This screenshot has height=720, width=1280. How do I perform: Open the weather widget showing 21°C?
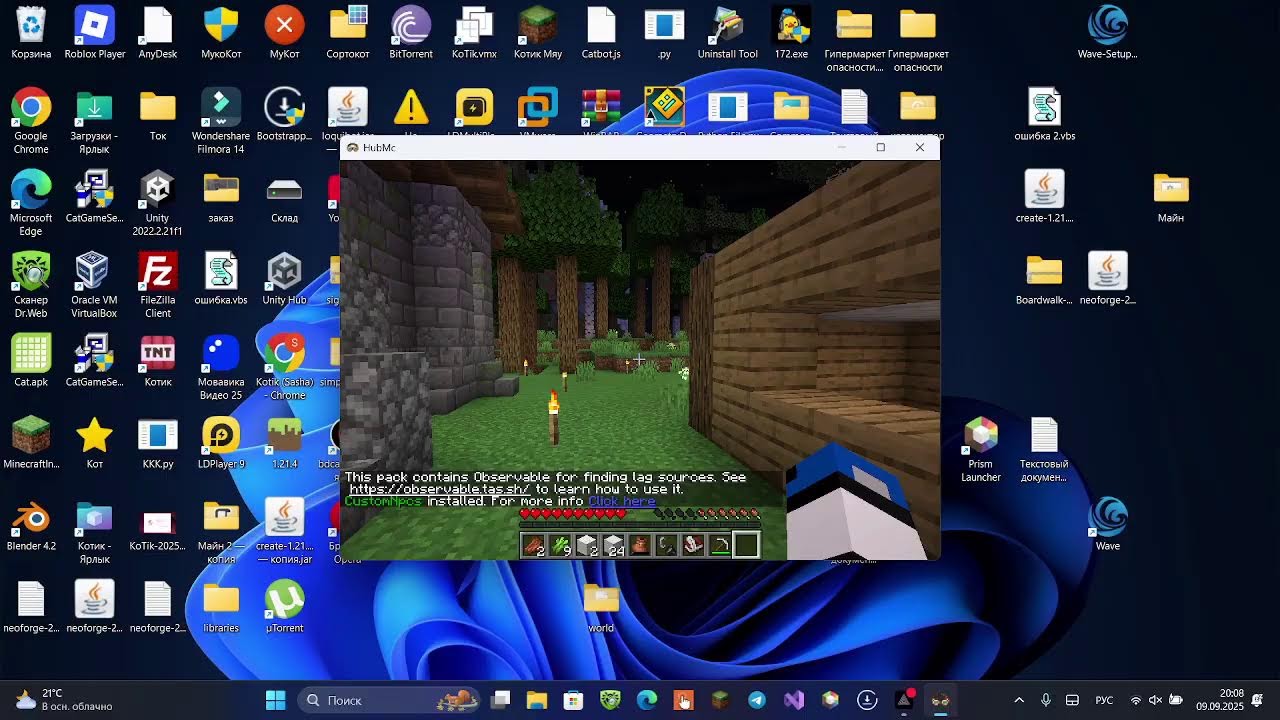click(63, 700)
